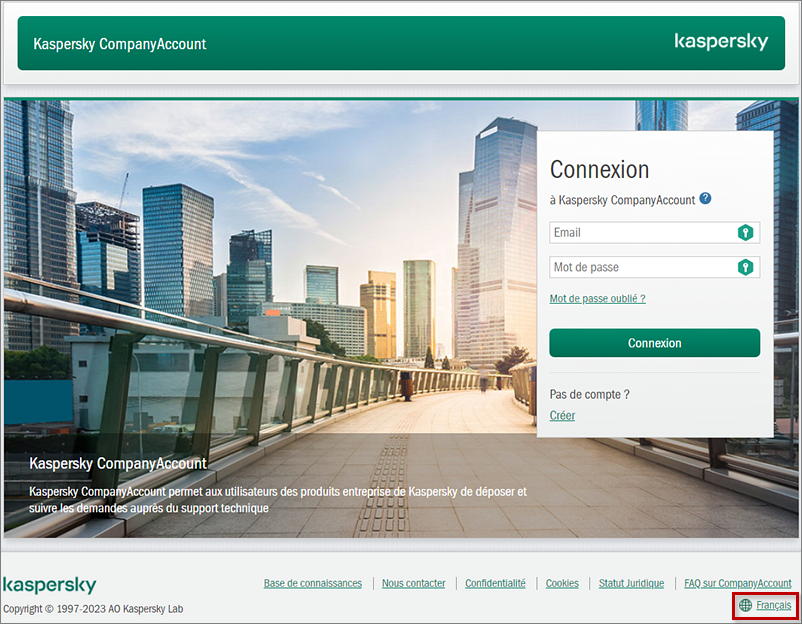802x624 pixels.
Task: Click the key icon in Email field
Action: (745, 233)
